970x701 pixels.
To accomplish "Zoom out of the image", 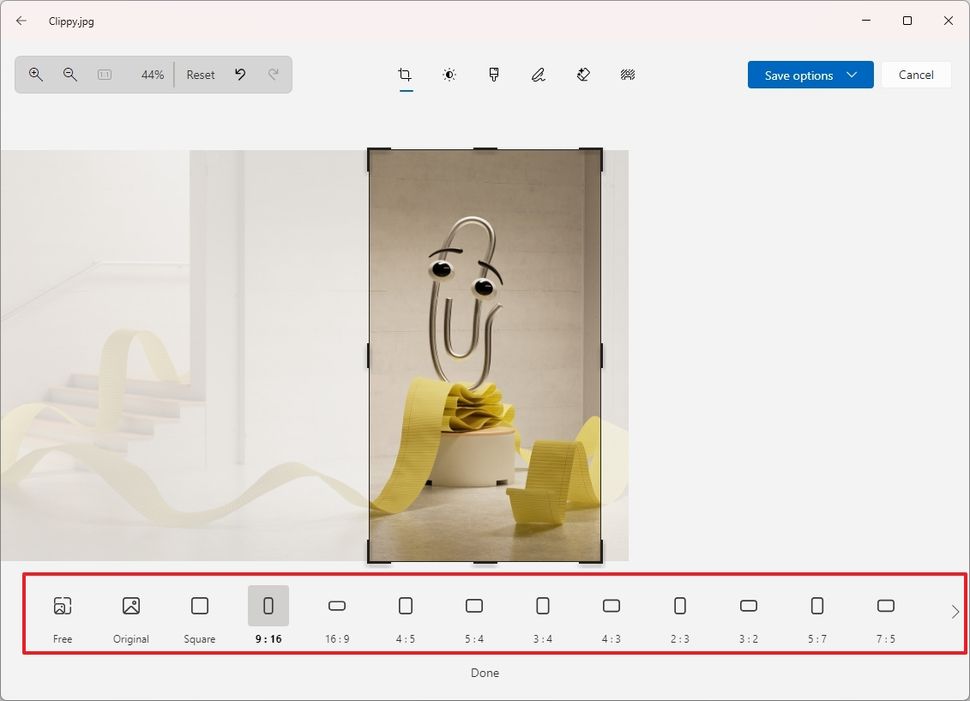I will [x=69, y=74].
